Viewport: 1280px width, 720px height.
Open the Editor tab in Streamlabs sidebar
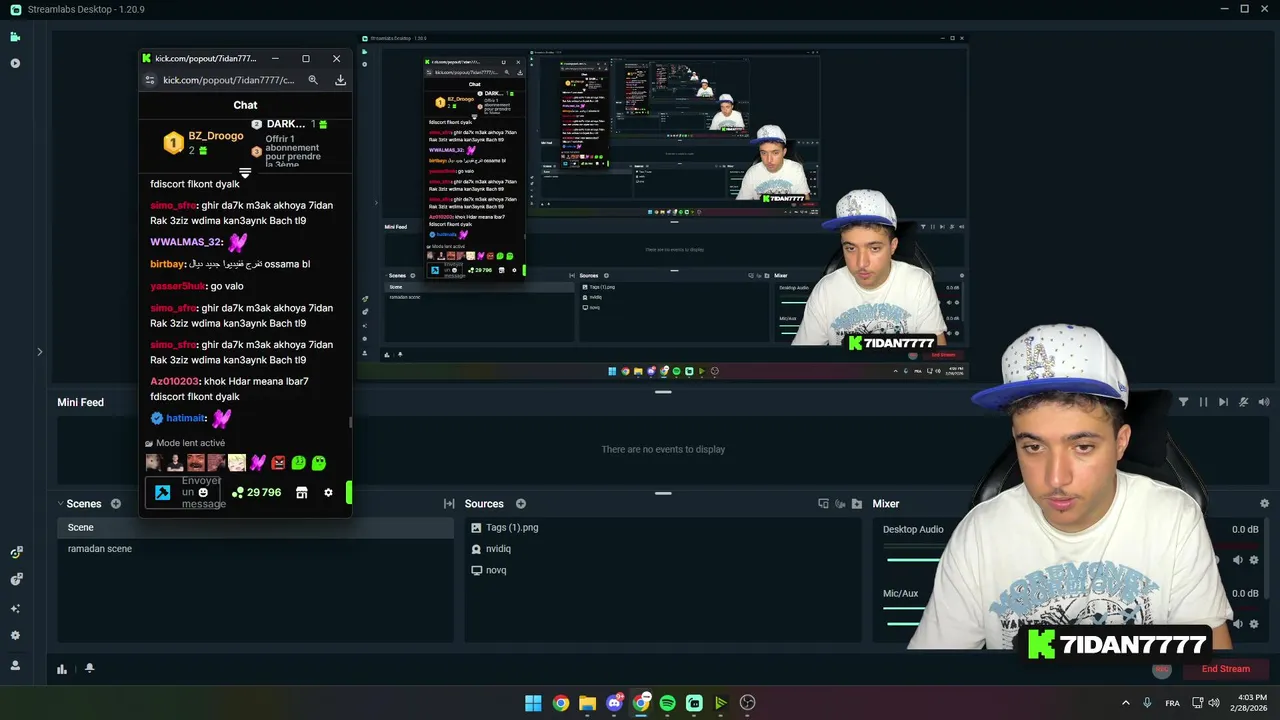coord(15,37)
